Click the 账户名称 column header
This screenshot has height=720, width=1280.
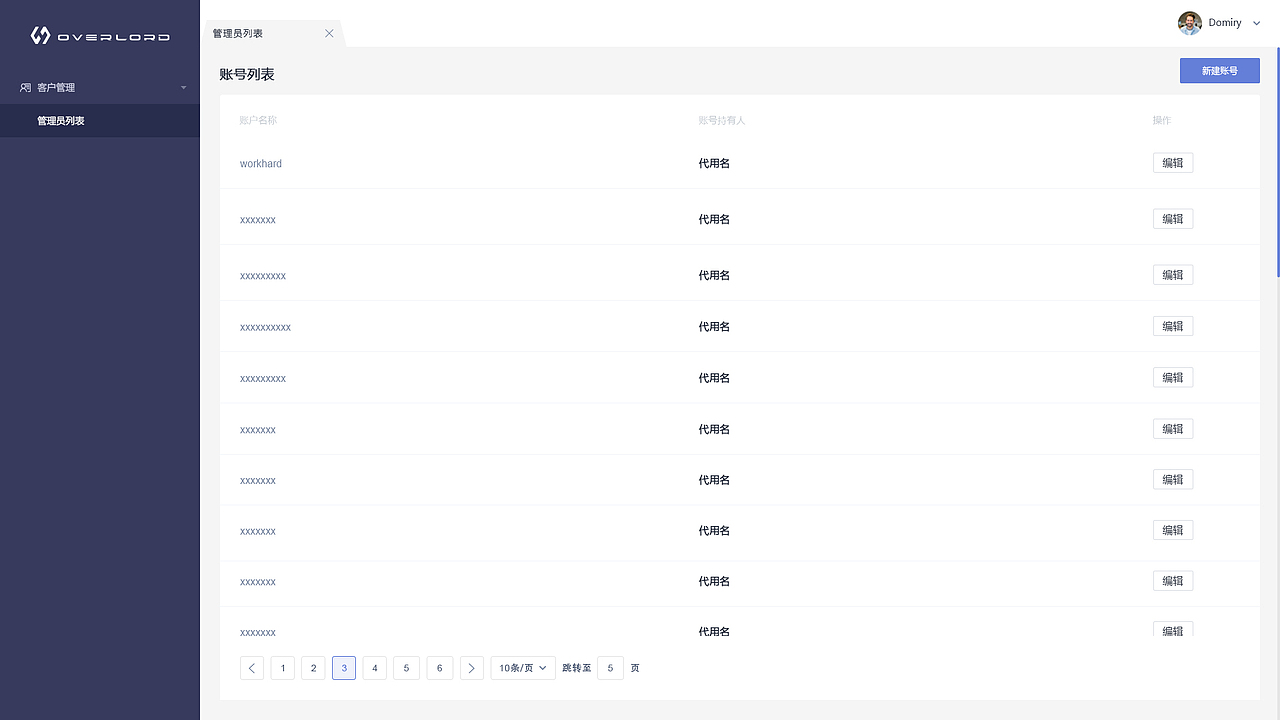pyautogui.click(x=258, y=121)
